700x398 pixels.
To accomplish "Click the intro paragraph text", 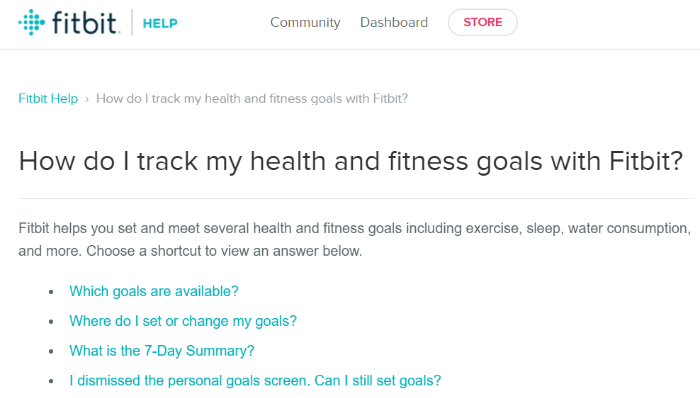I will pyautogui.click(x=354, y=240).
